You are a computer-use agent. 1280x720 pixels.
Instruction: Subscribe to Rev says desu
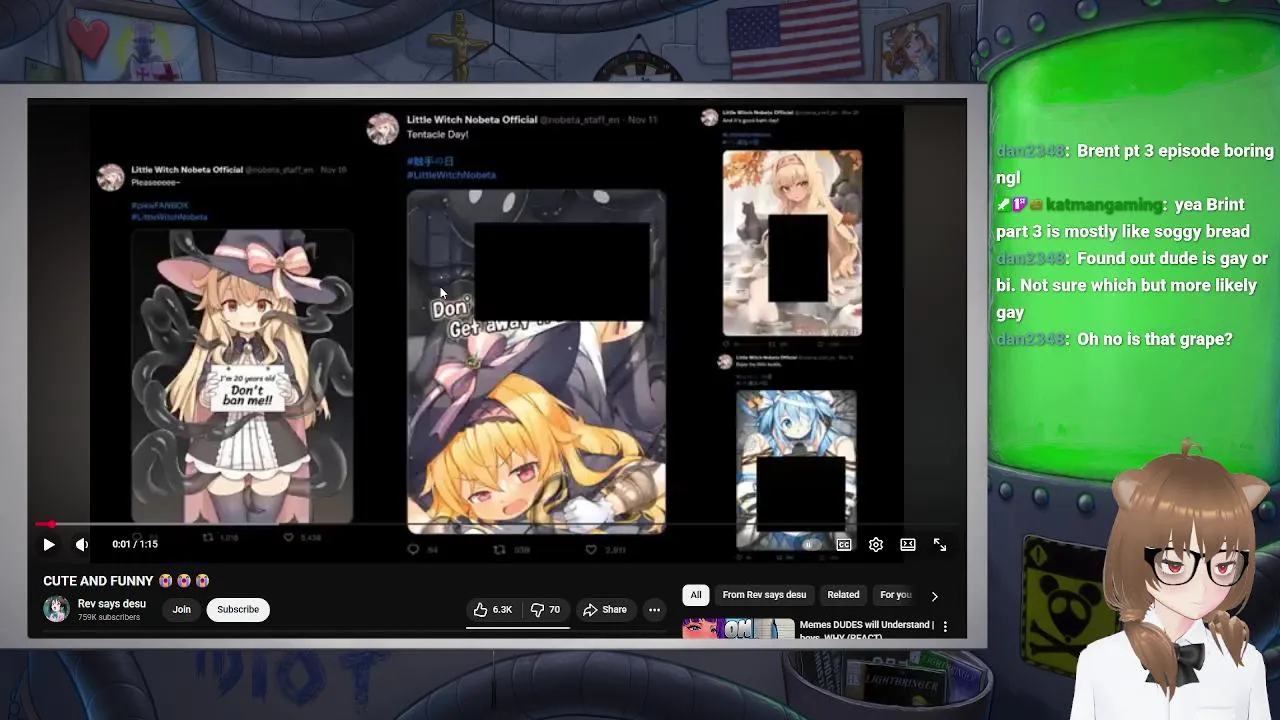point(238,609)
